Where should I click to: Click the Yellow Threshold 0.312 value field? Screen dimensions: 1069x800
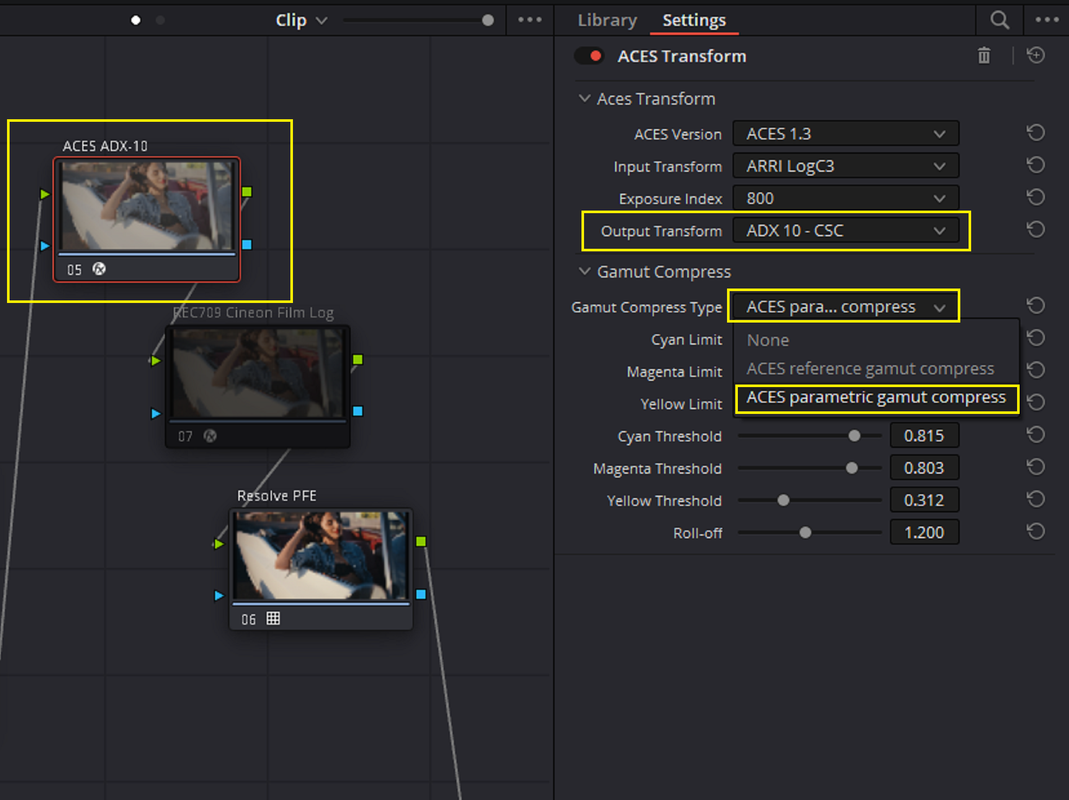pyautogui.click(x=924, y=501)
